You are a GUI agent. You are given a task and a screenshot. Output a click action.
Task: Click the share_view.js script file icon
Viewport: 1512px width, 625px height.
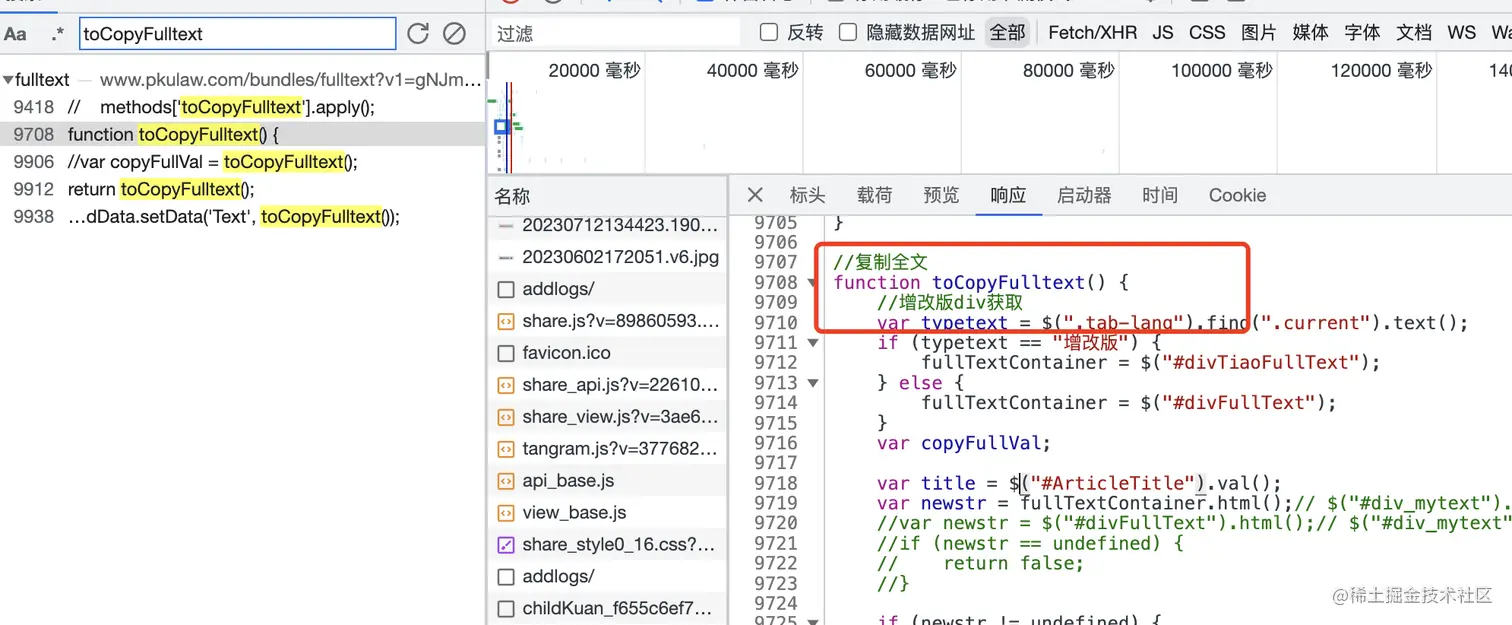tap(505, 418)
